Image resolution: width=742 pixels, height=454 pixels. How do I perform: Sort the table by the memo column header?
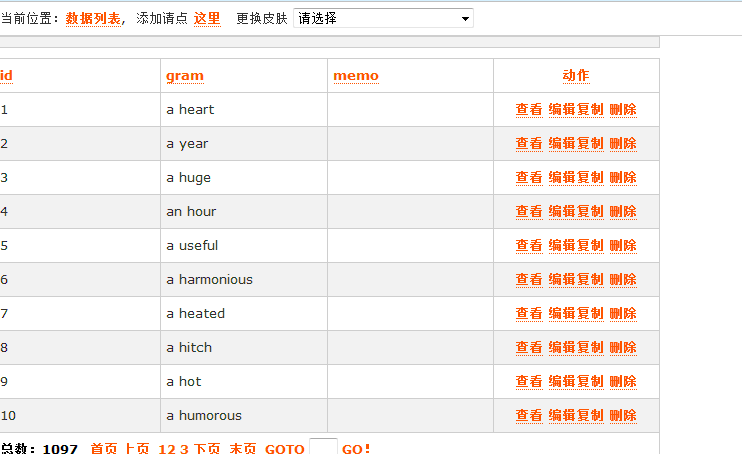coord(356,76)
